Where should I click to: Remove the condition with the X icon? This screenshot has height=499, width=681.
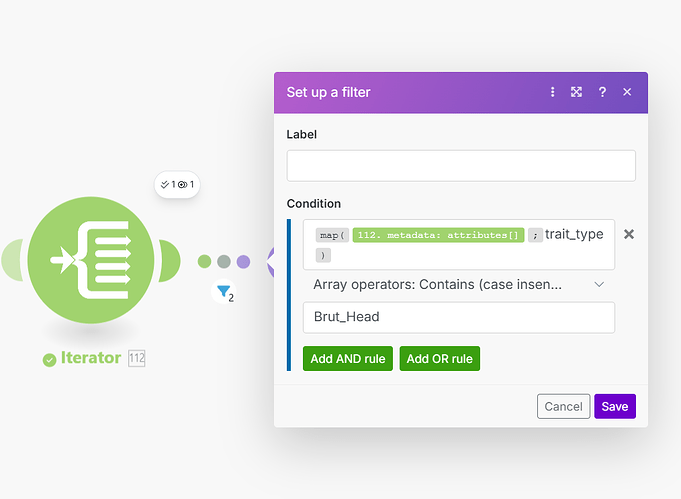pos(629,234)
